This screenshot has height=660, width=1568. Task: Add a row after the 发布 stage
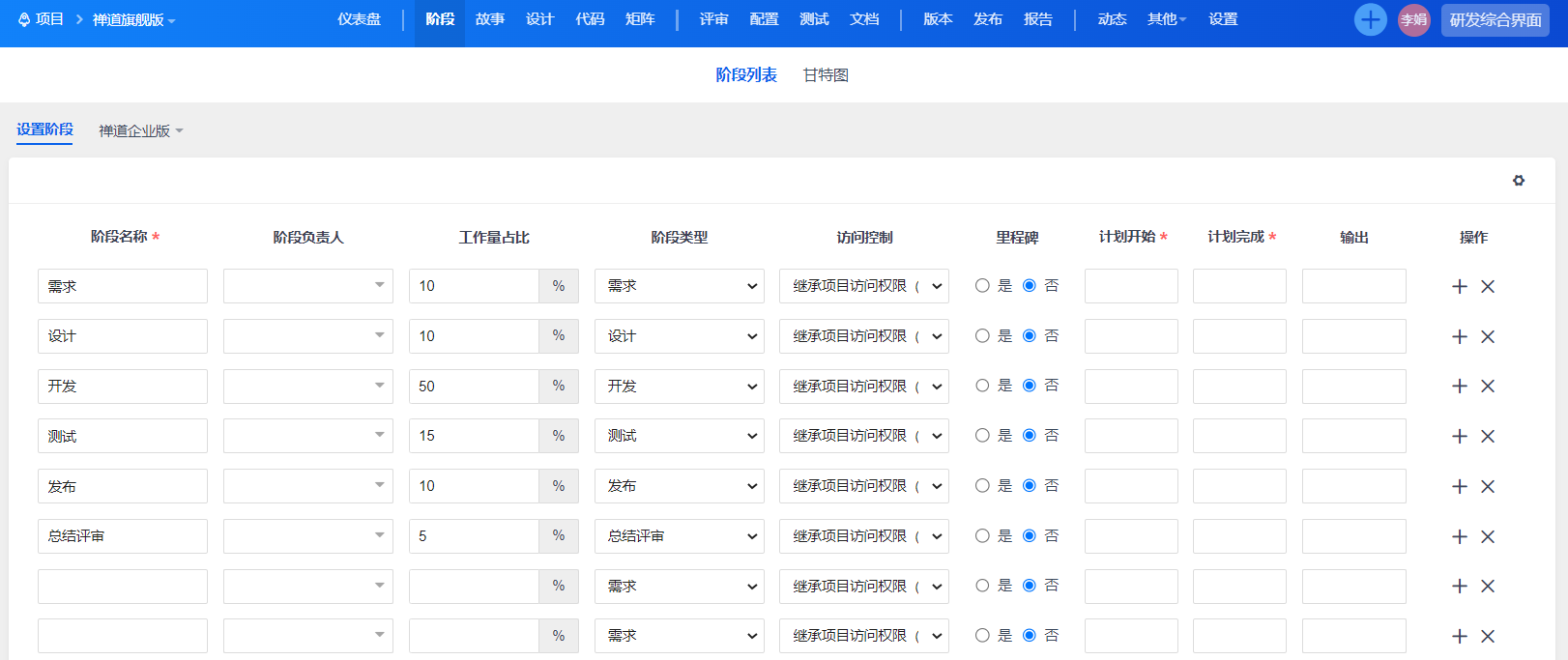pos(1460,487)
